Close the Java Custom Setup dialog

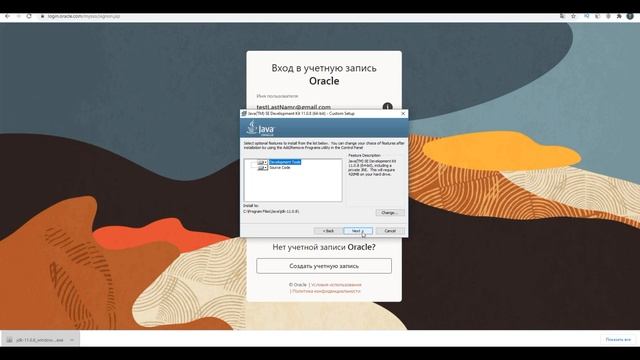pyautogui.click(x=403, y=113)
